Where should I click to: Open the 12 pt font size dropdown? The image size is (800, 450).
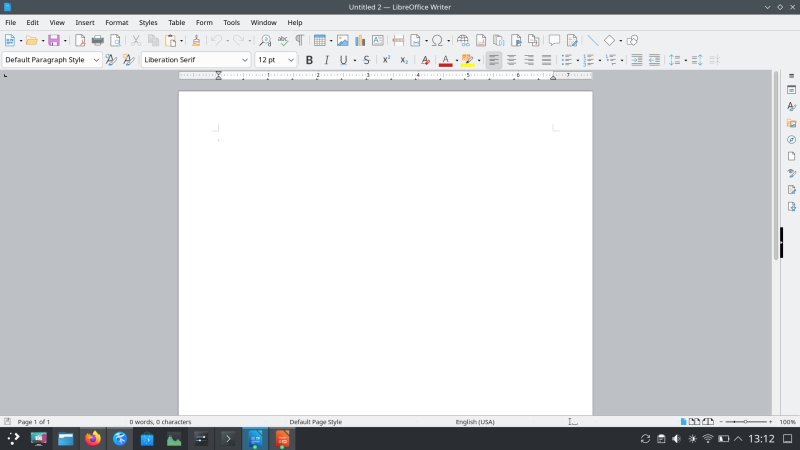pyautogui.click(x=291, y=60)
